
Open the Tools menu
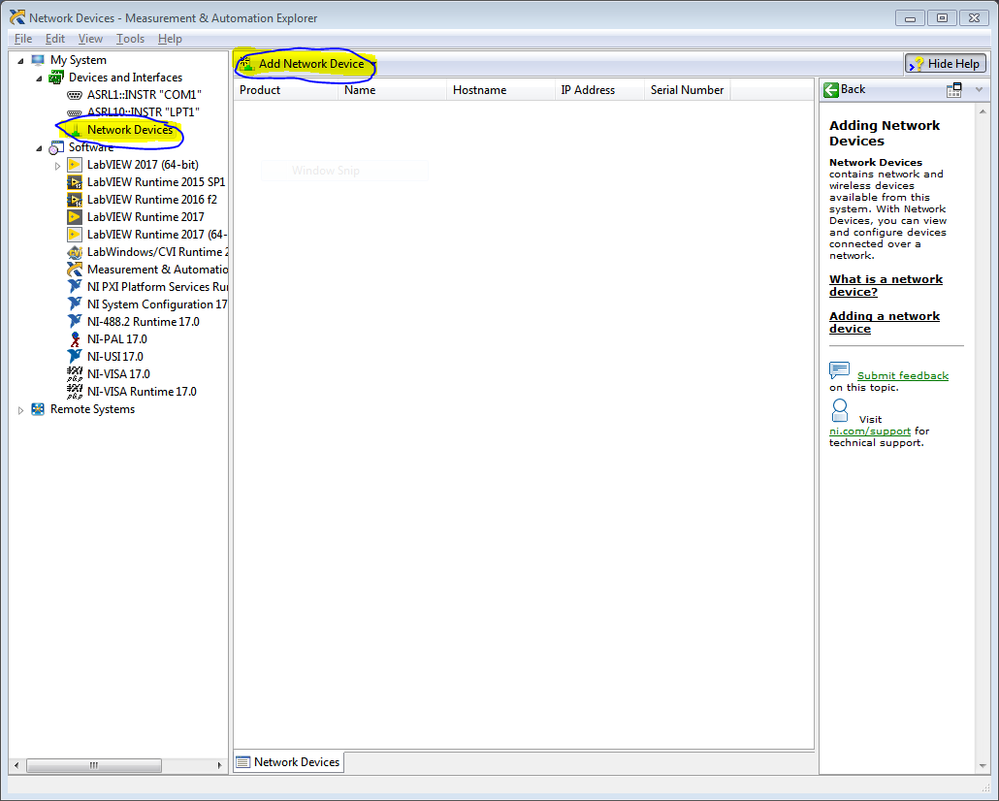tap(130, 39)
